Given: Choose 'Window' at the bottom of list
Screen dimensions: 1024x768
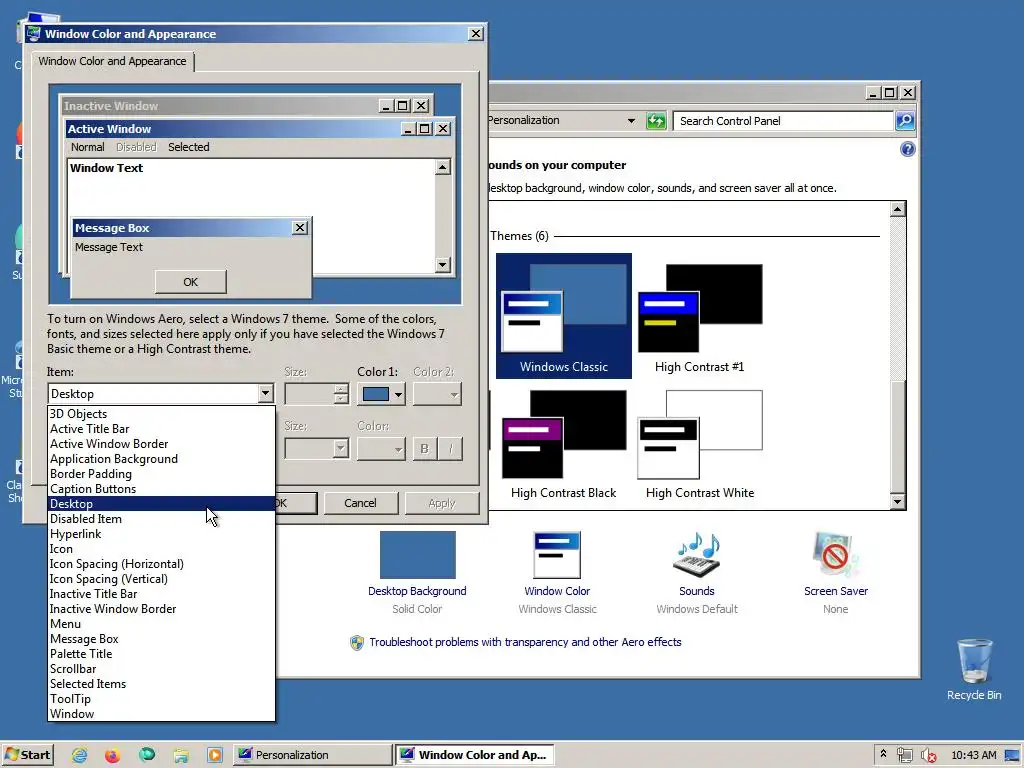Looking at the screenshot, I should coord(161,714).
